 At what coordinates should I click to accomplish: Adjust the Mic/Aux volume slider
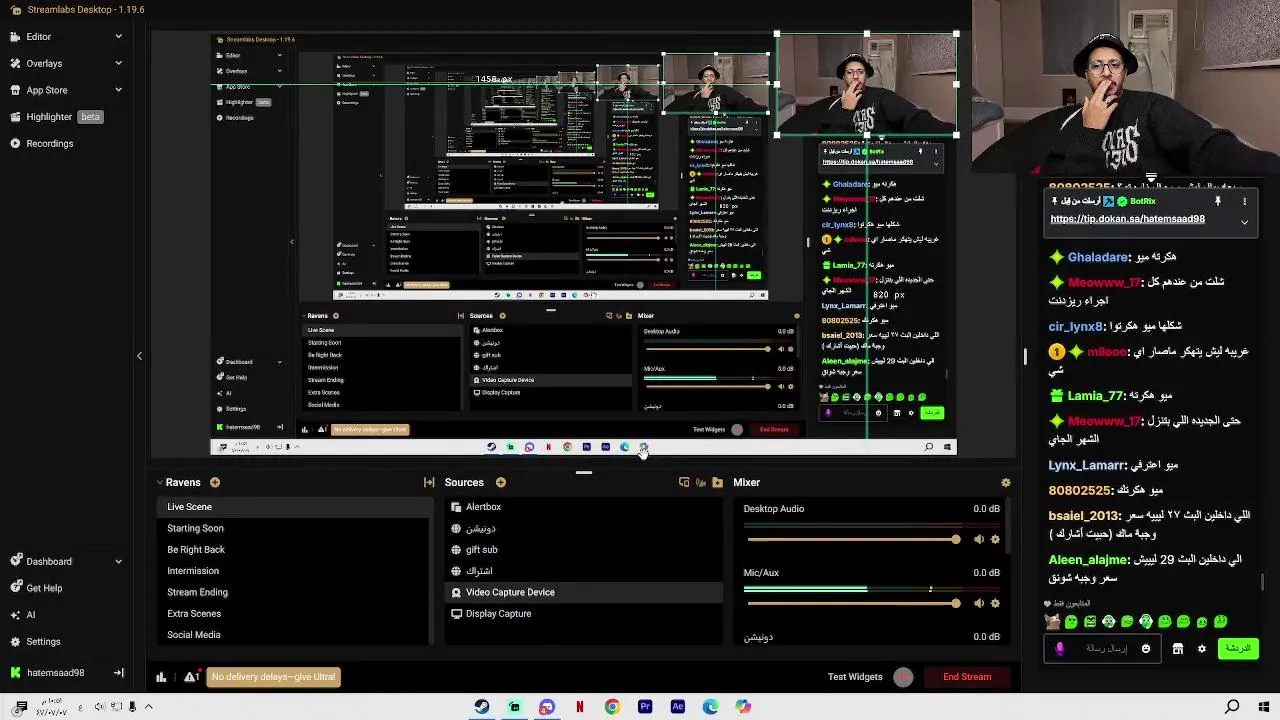point(852,604)
